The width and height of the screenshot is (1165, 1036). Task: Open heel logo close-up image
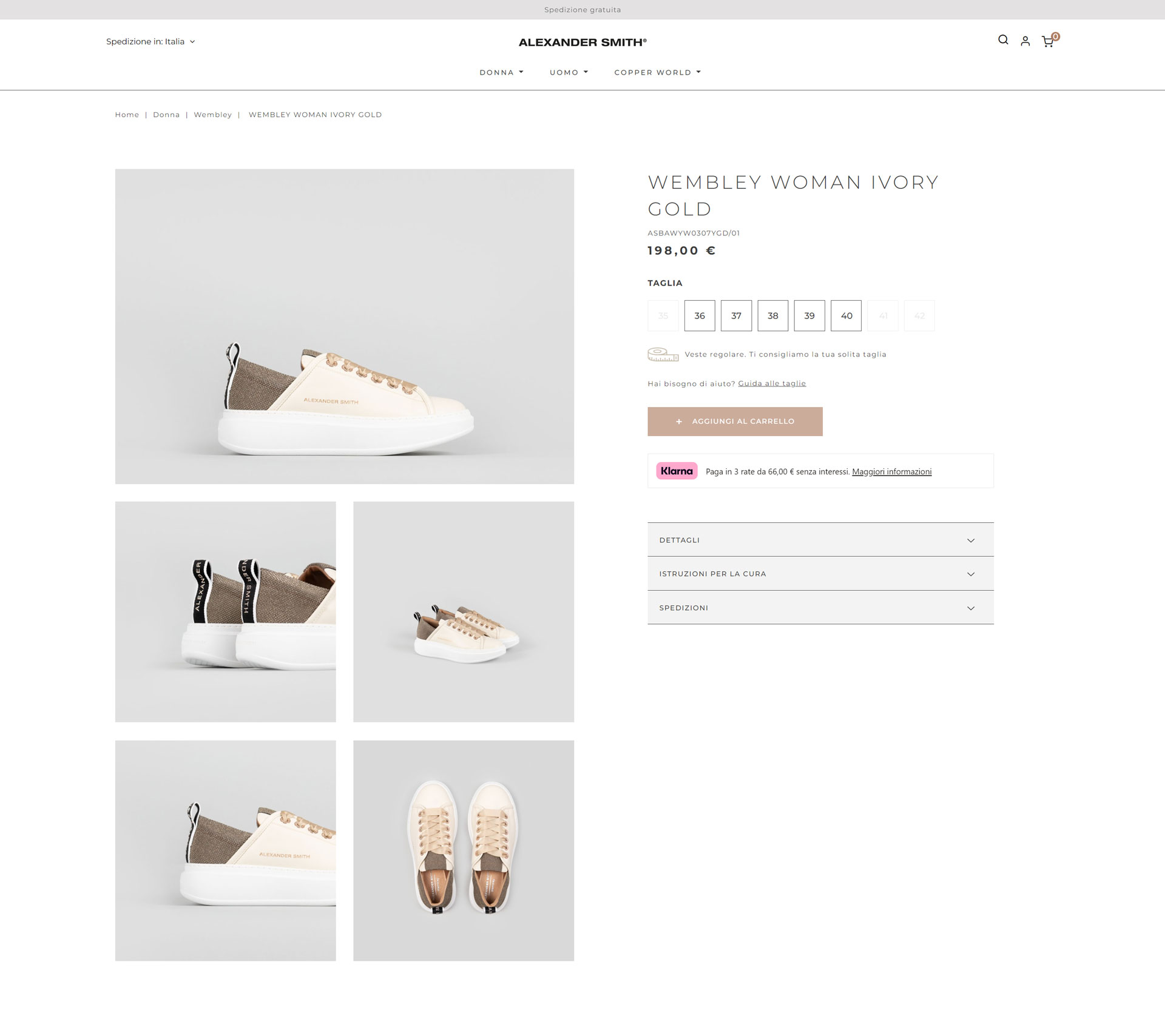pos(226,612)
